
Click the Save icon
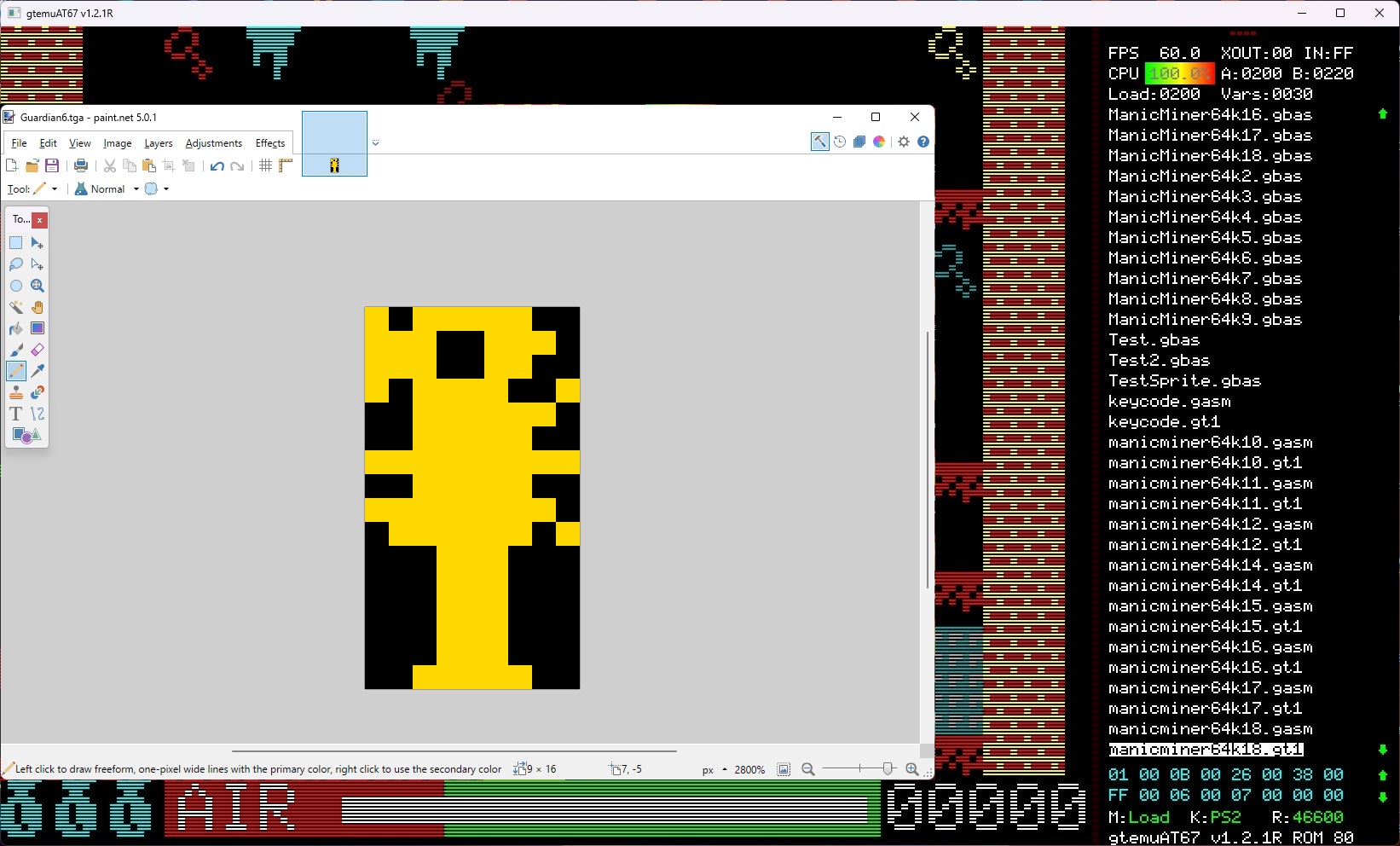pyautogui.click(x=52, y=165)
